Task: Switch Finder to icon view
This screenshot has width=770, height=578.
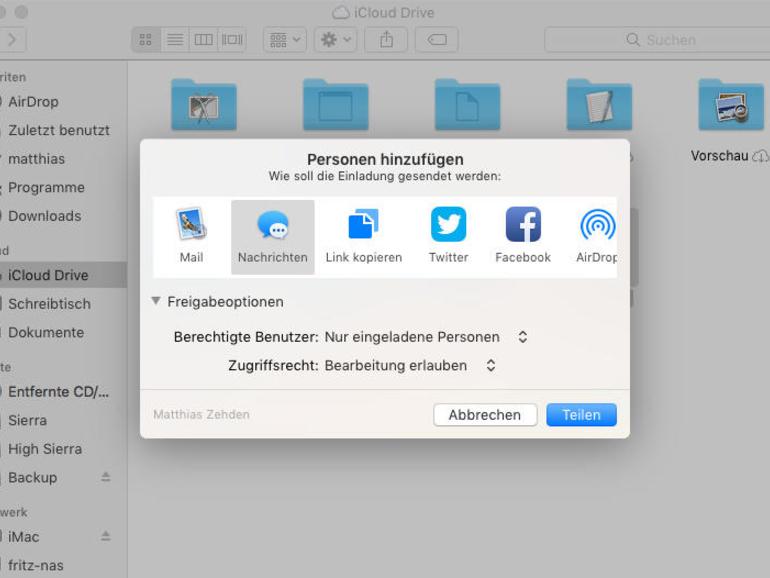Action: pos(146,40)
